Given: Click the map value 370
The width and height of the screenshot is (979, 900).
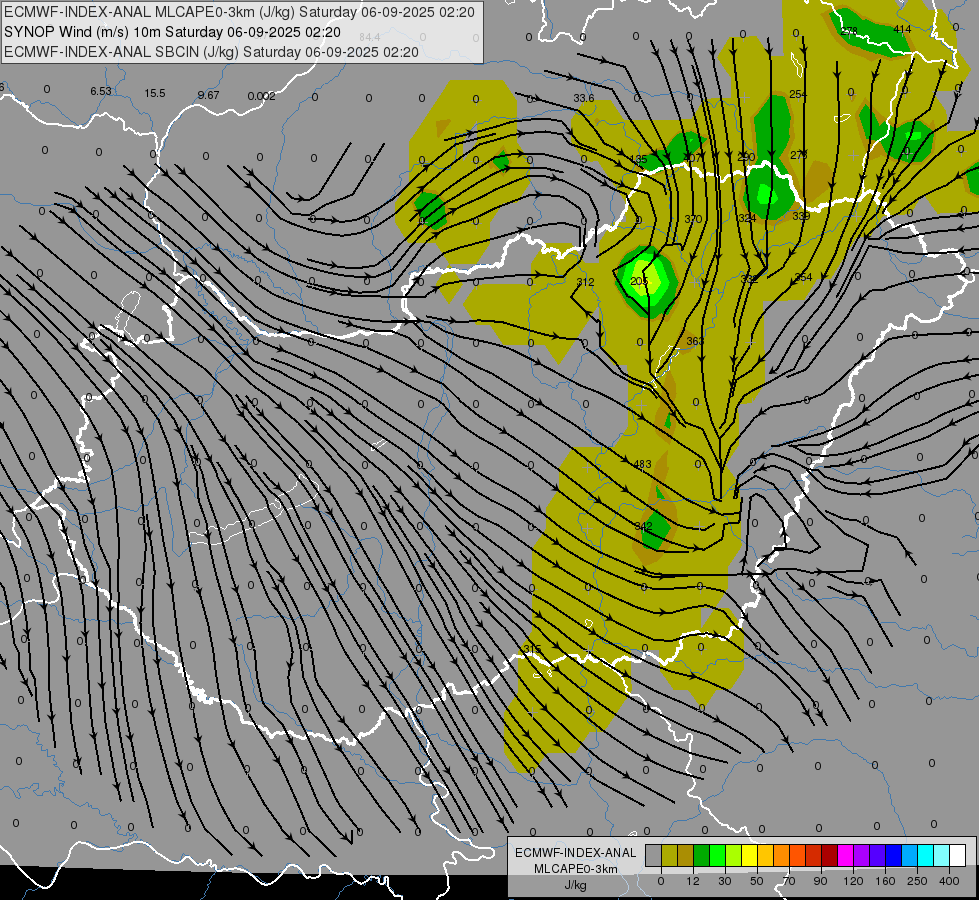Looking at the screenshot, I should pyautogui.click(x=693, y=219).
